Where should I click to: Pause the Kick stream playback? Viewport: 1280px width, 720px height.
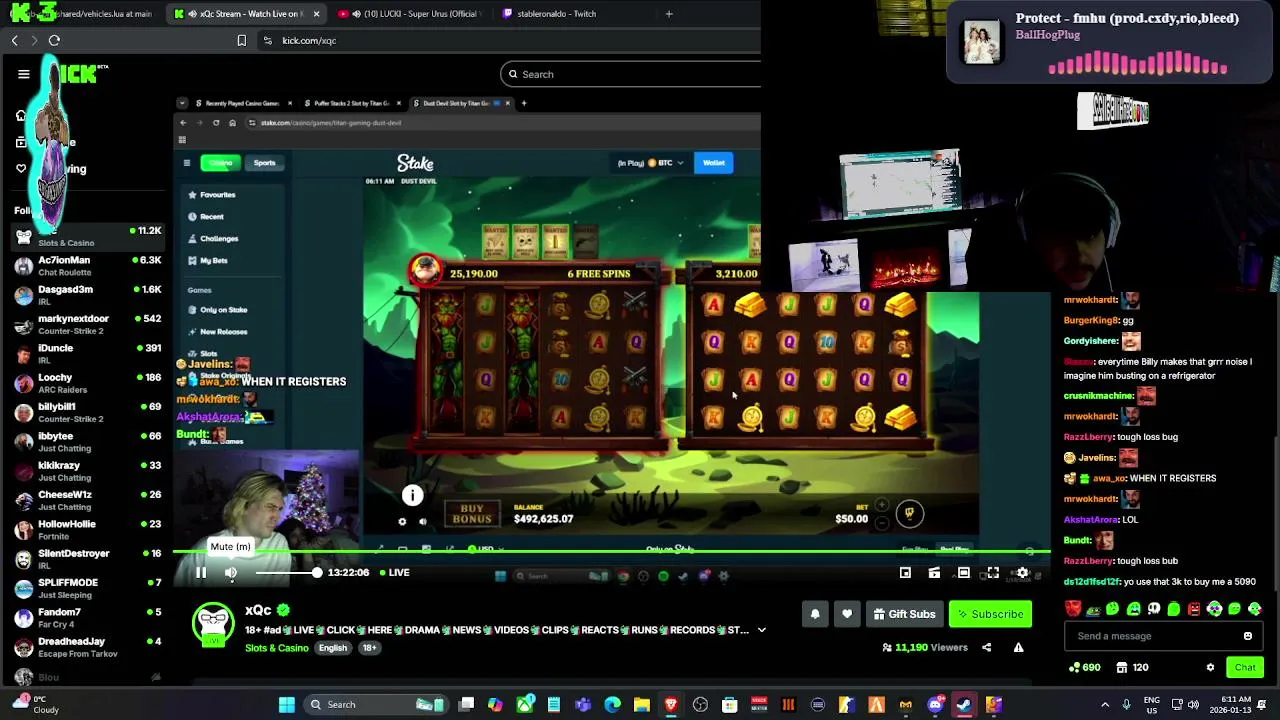click(x=201, y=573)
